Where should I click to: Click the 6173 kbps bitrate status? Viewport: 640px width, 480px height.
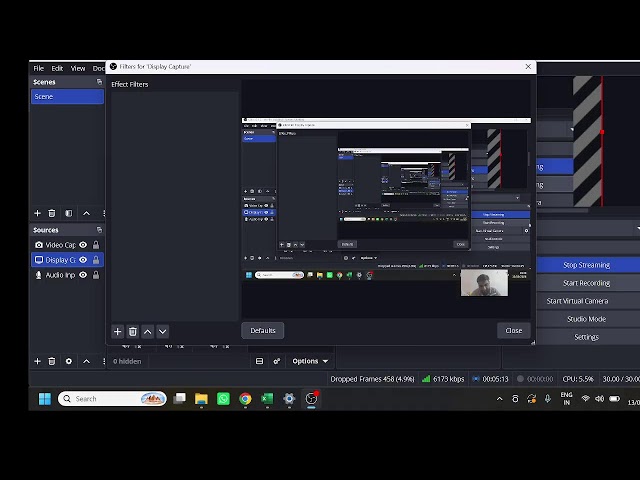[x=443, y=379]
